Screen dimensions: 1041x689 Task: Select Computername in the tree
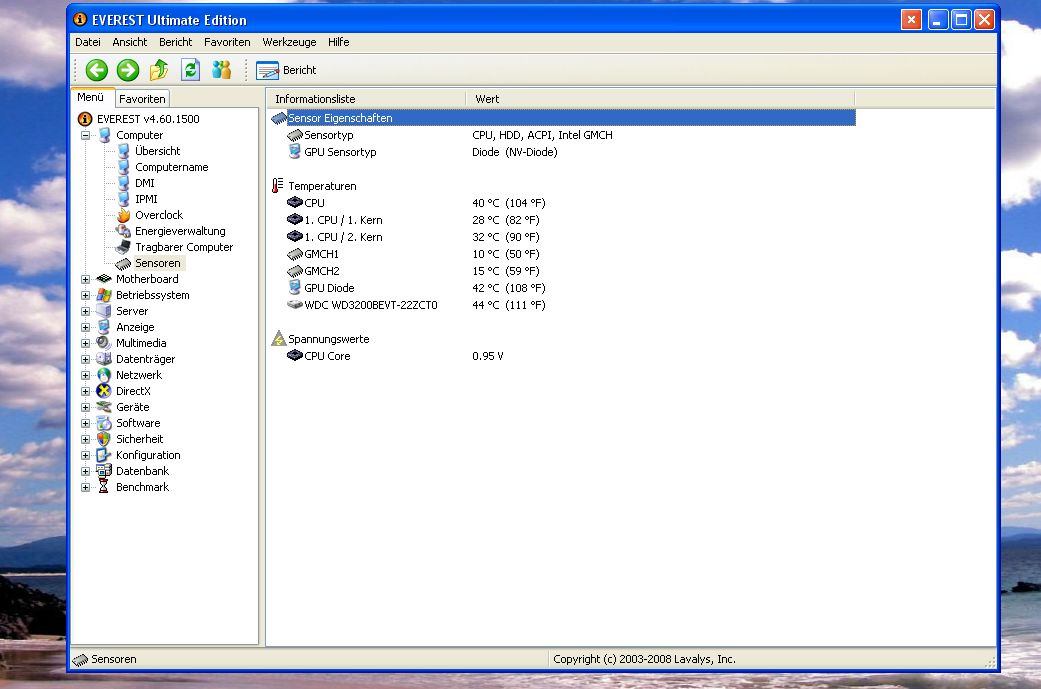171,167
